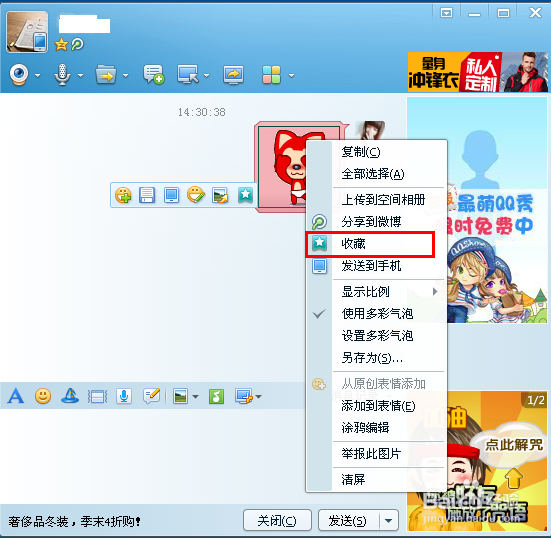Viewport: 551px width, 538px height.
Task: Expand screenshot options arrow
Action: 259,397
